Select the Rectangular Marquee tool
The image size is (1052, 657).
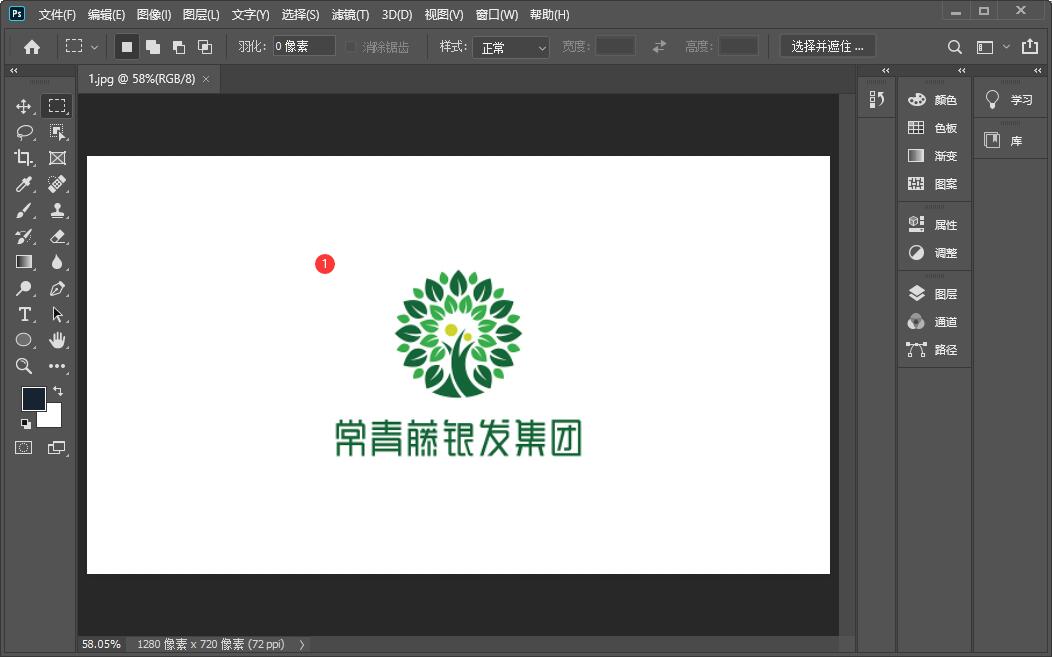coord(57,106)
